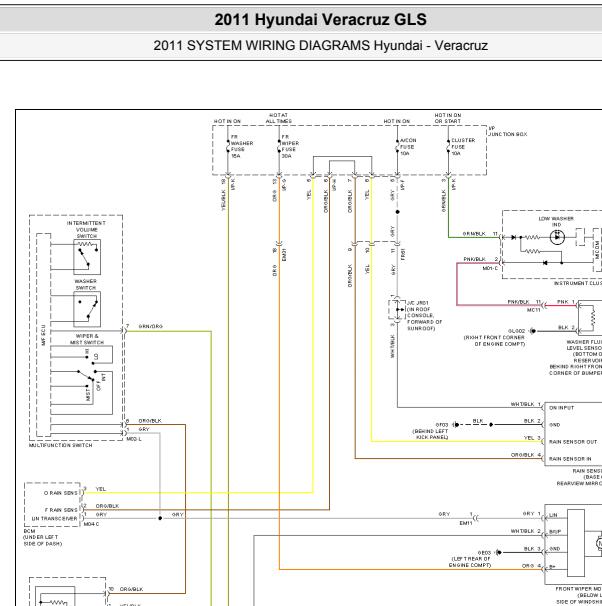This screenshot has height=606, width=602.
Task: Click the 'MC11' connector label
Action: 533,310
